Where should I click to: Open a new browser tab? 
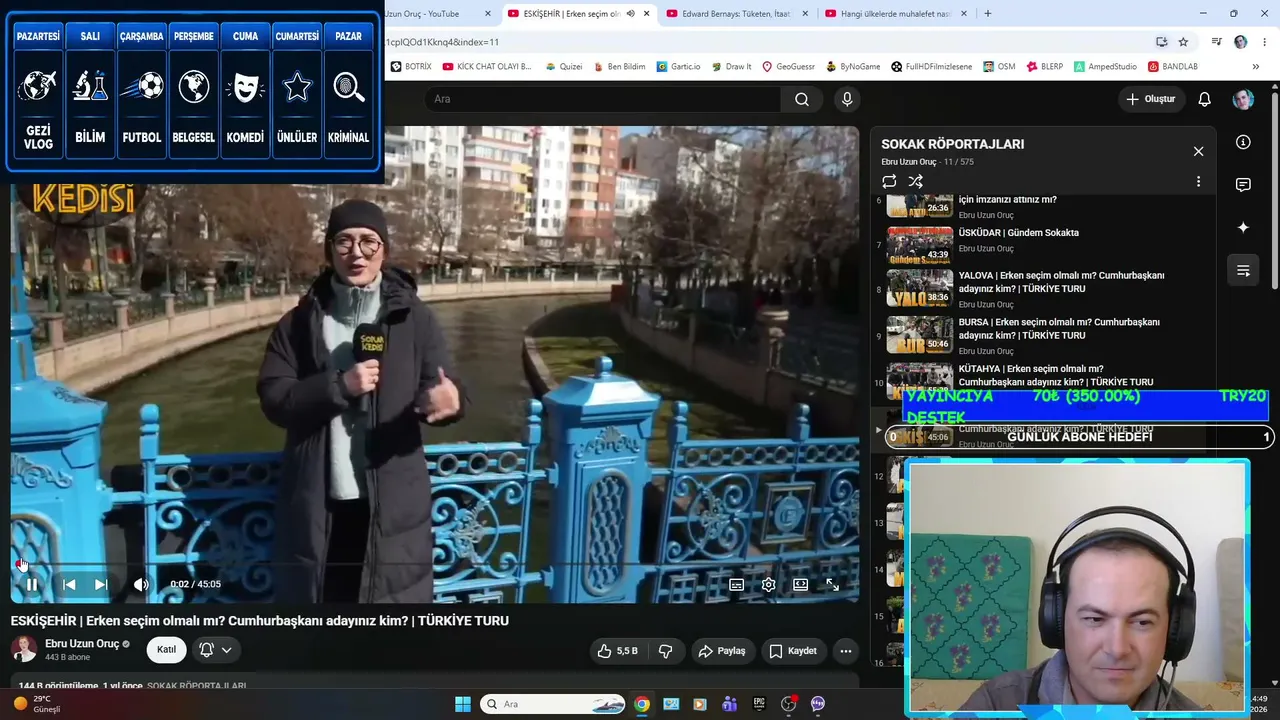[x=988, y=14]
